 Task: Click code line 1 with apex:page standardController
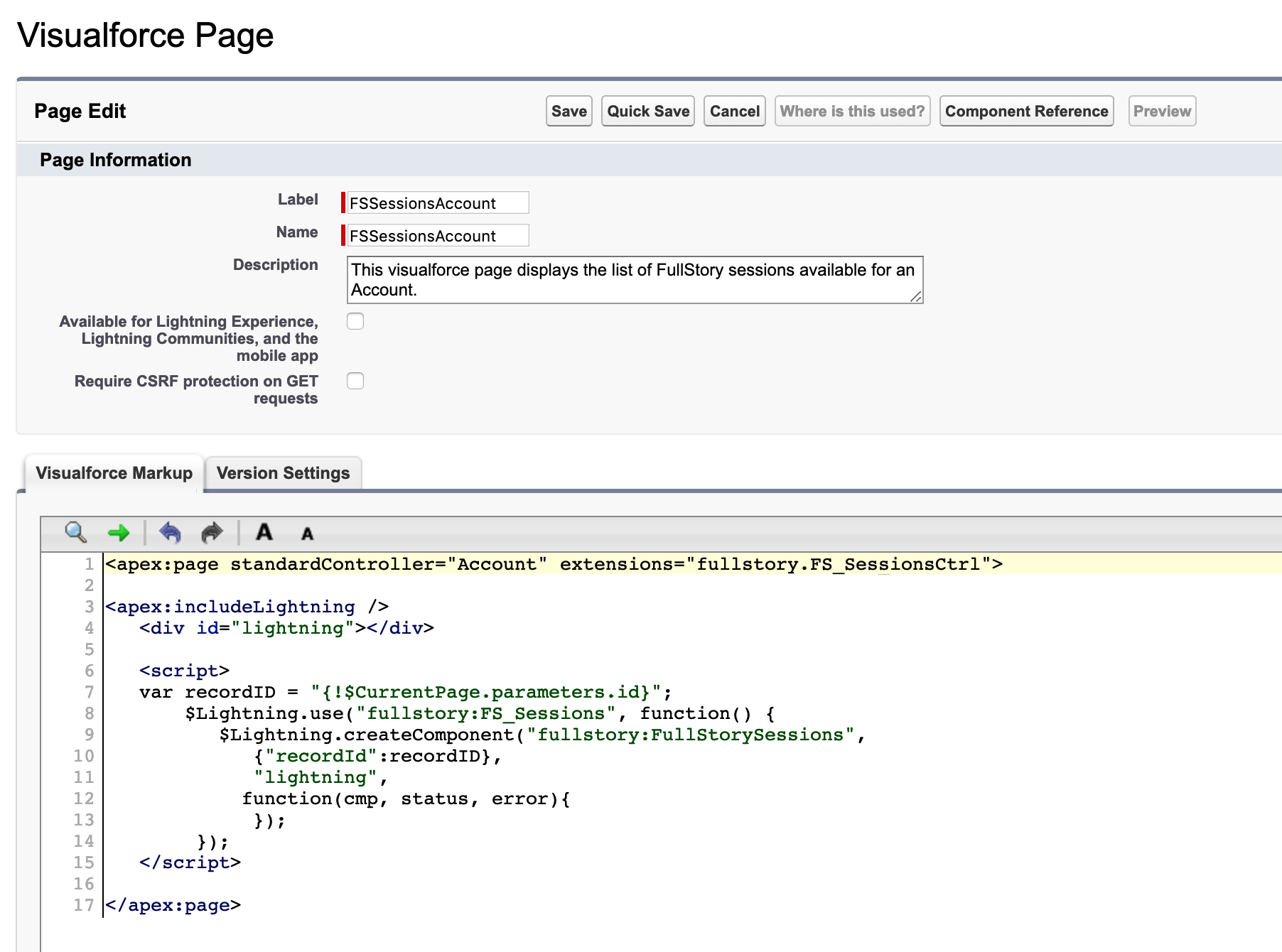tap(554, 564)
